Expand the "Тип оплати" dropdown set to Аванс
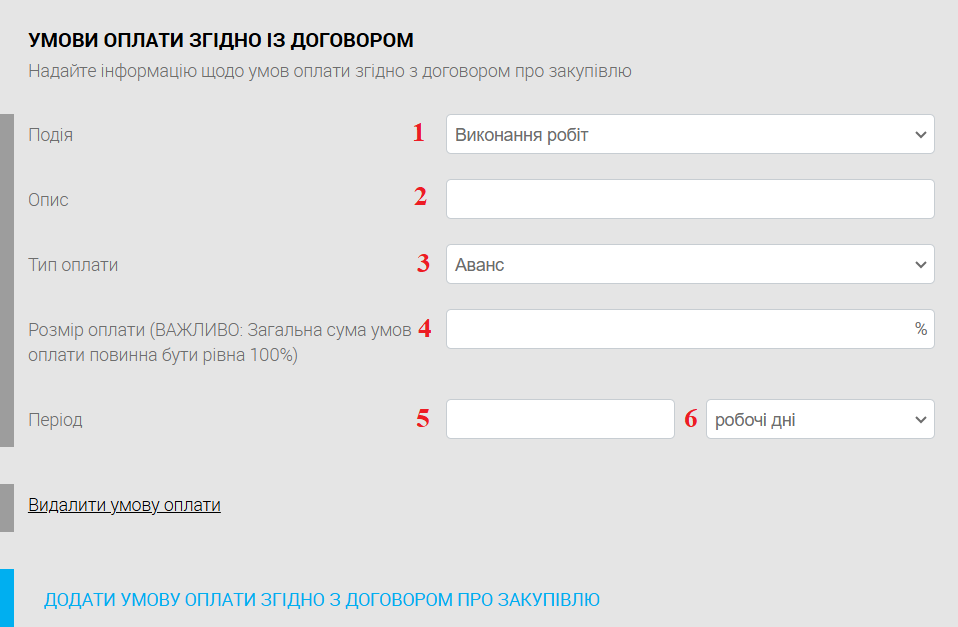 pos(690,264)
